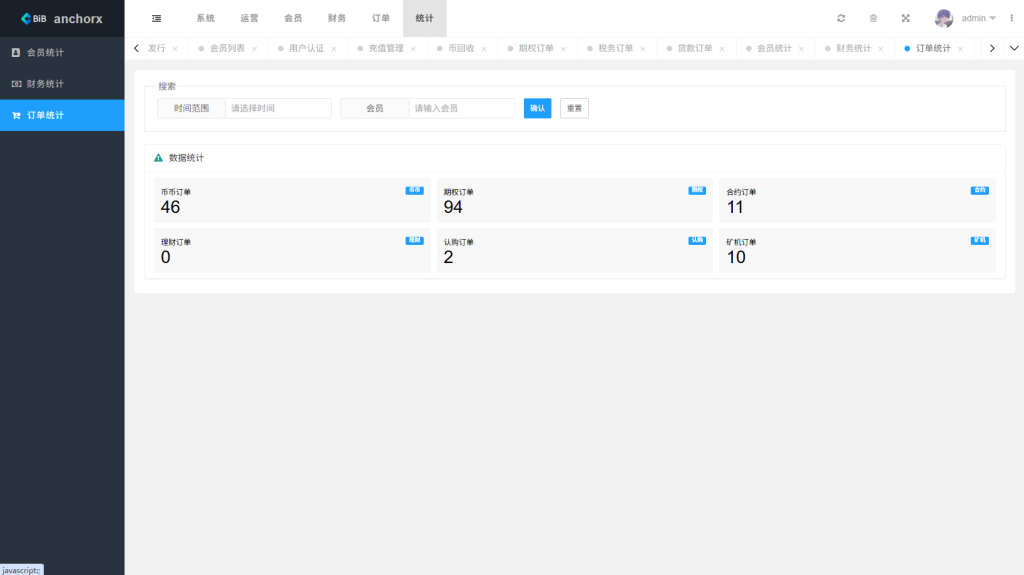Select 会员统计 in the sidebar

click(45, 52)
